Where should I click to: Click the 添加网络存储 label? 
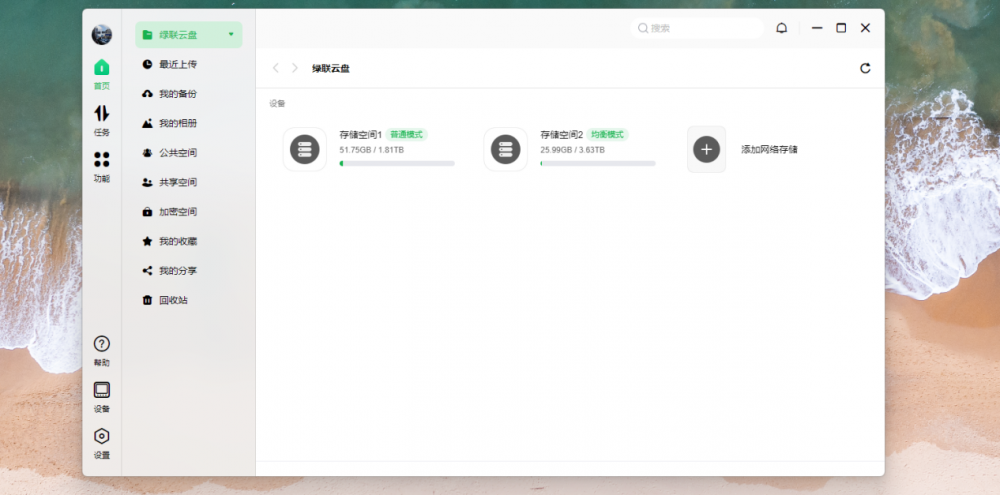[769, 150]
